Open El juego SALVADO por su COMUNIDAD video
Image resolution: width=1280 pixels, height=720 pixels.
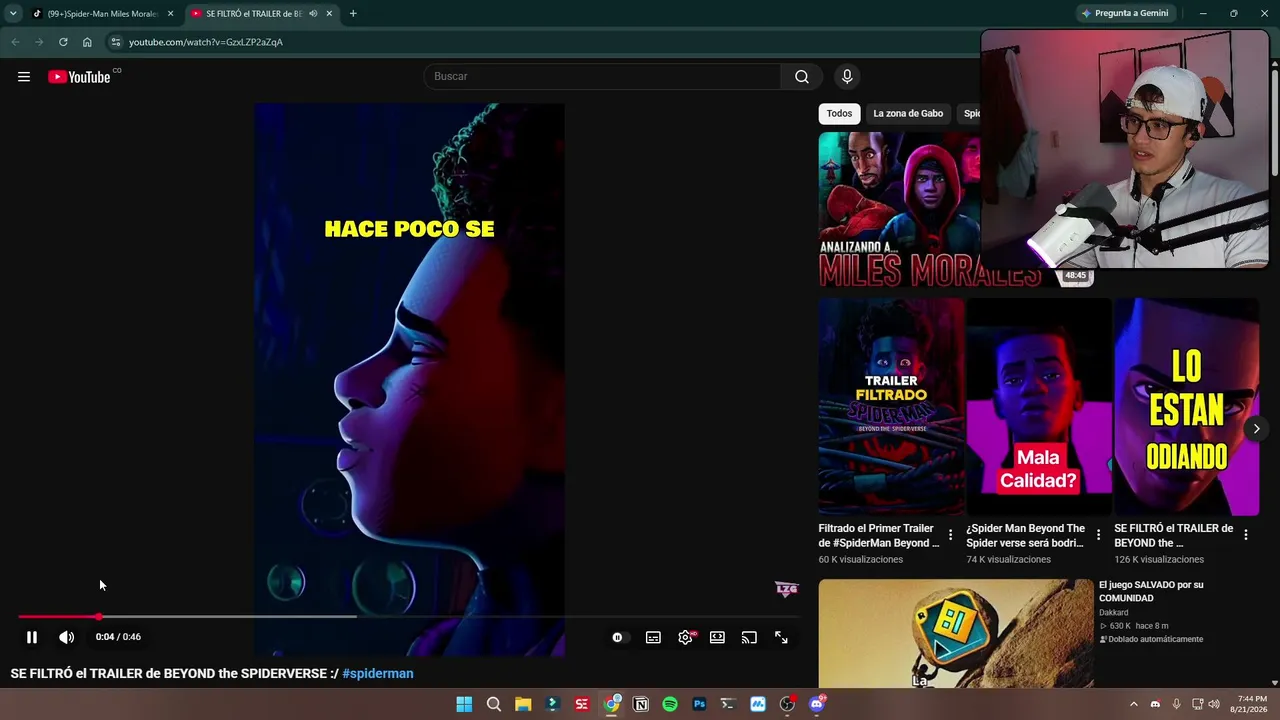click(x=1151, y=591)
